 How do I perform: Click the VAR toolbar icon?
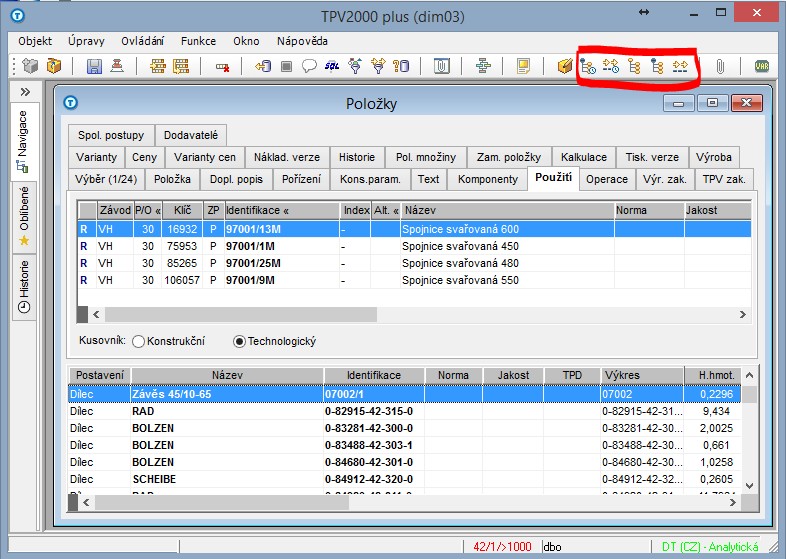[762, 67]
